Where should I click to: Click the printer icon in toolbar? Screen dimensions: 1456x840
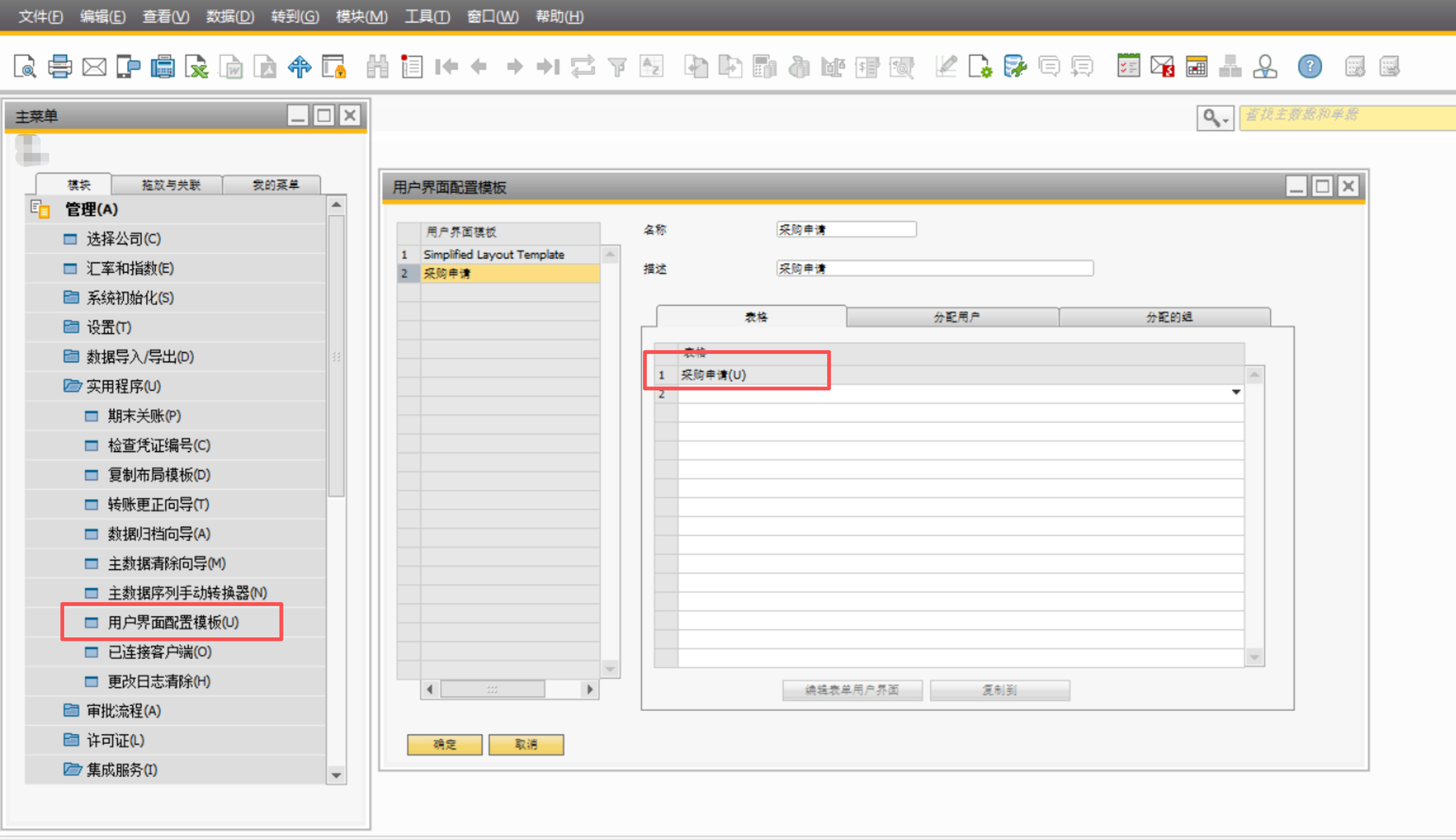59,67
